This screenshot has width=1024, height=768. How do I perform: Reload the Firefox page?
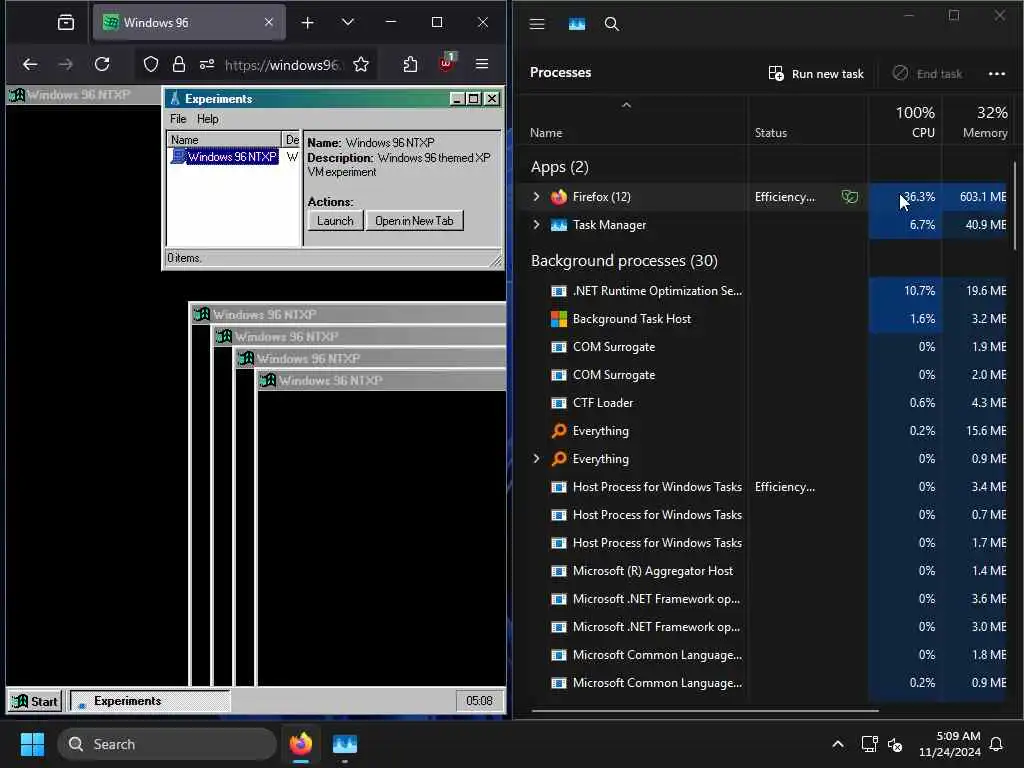click(x=102, y=64)
